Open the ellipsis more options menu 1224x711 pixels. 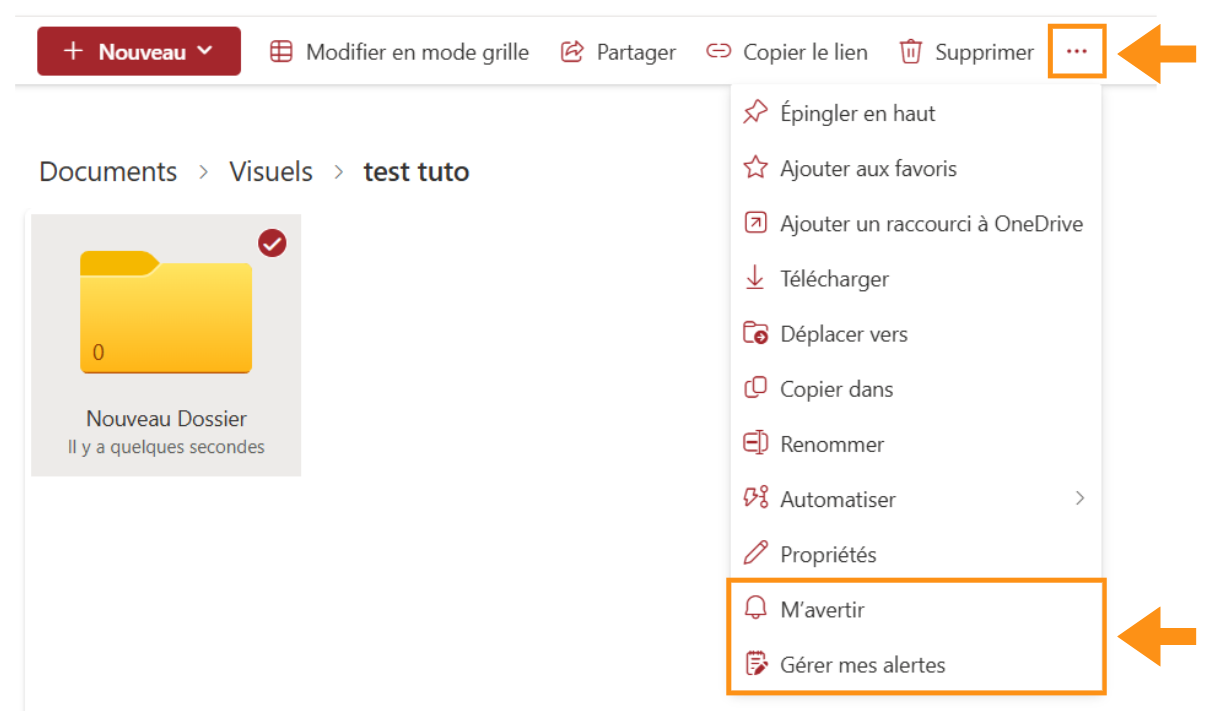[x=1076, y=51]
